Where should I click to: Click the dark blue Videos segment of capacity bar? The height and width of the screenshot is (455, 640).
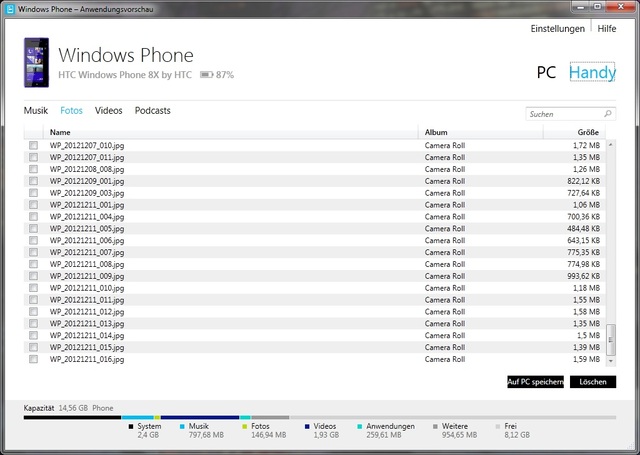pos(200,417)
